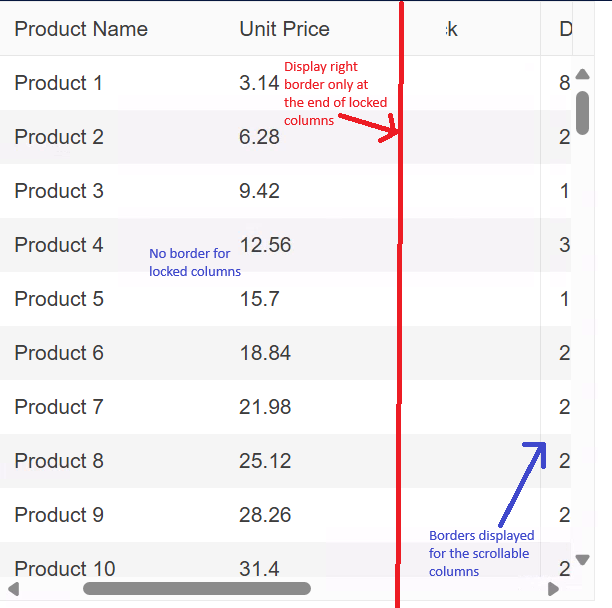Select the 9.42 unit price cell
The width and height of the screenshot is (612, 608).
point(260,191)
